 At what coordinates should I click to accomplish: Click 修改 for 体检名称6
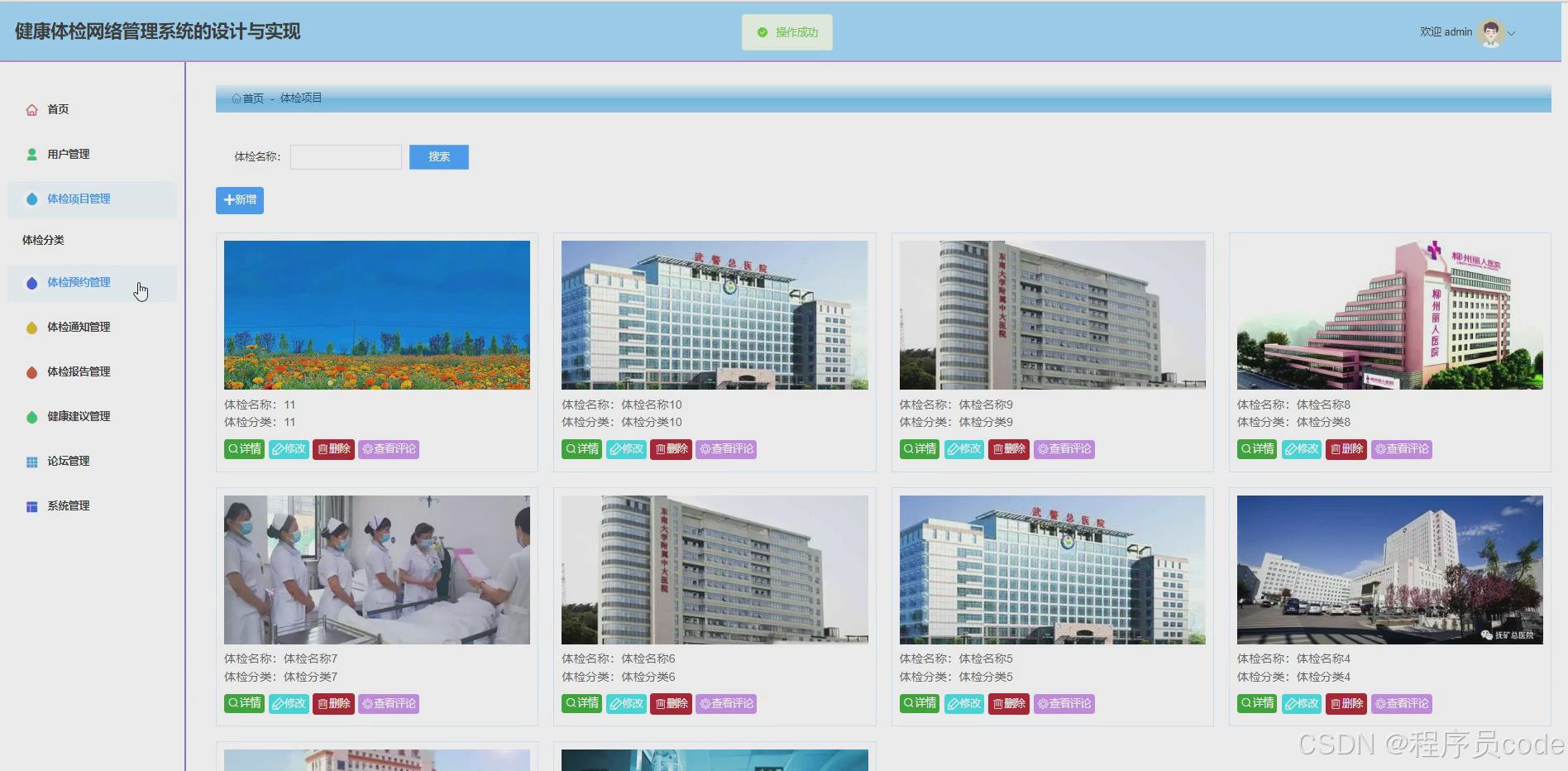[x=627, y=704]
